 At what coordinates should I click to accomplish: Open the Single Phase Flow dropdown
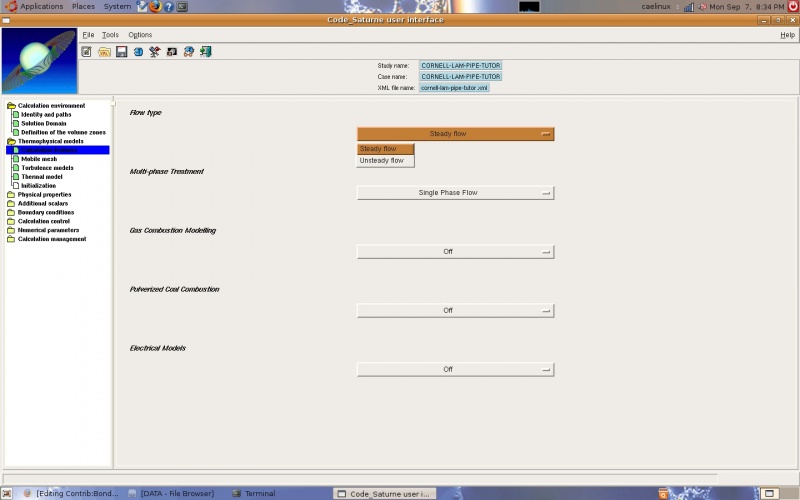coord(456,193)
